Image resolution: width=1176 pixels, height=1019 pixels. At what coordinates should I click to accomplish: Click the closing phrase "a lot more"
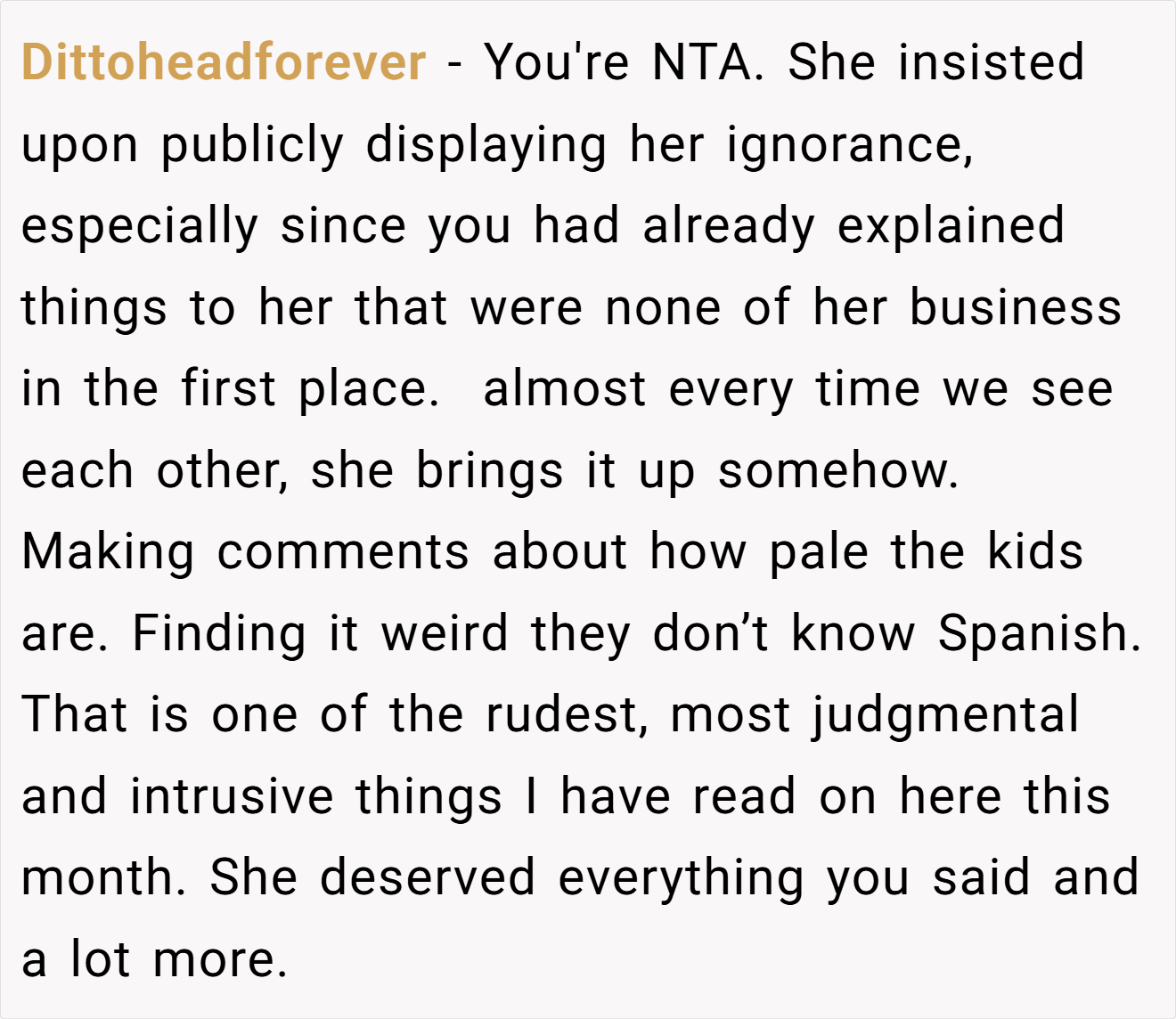[155, 959]
